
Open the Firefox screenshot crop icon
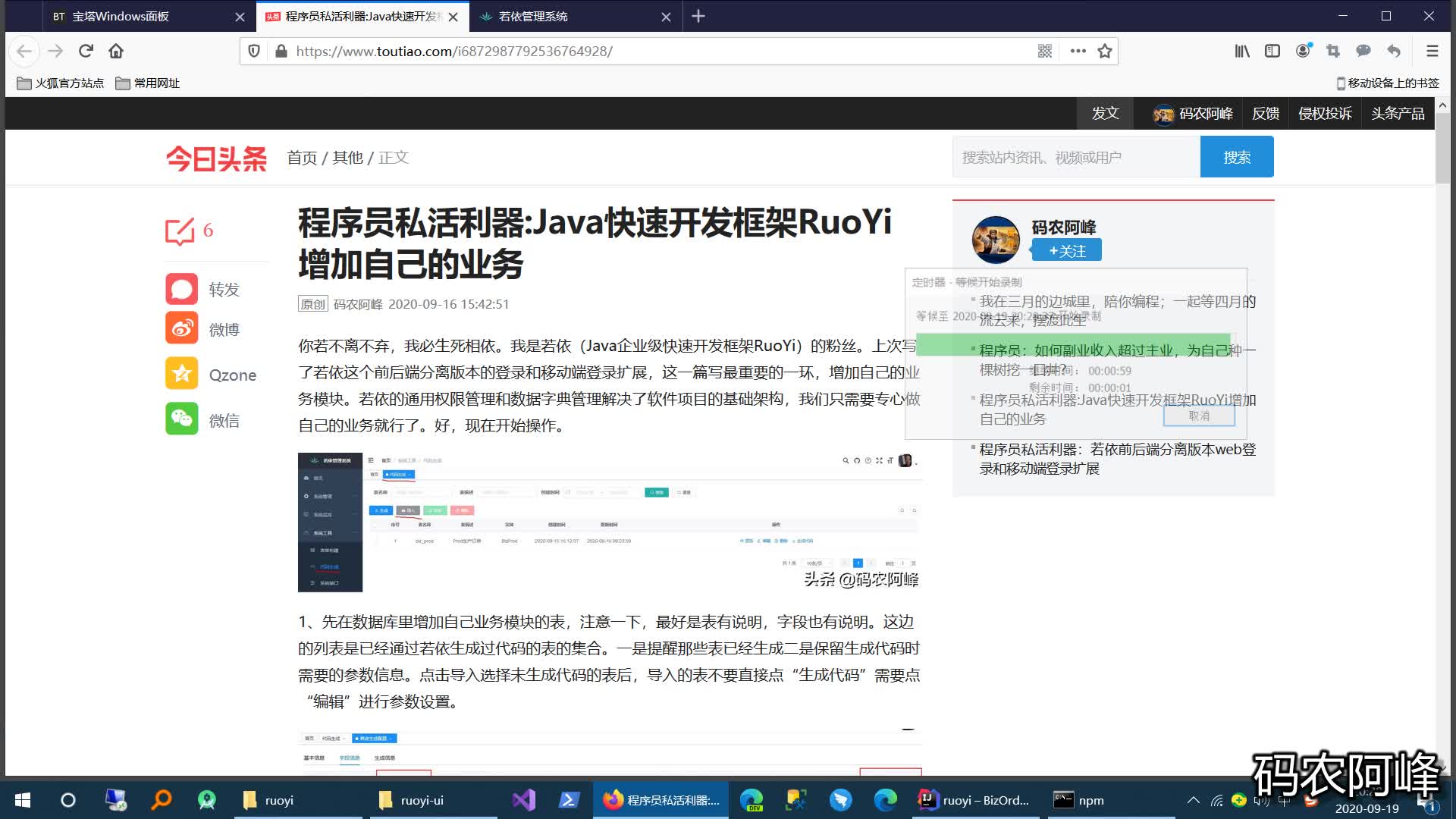1332,51
